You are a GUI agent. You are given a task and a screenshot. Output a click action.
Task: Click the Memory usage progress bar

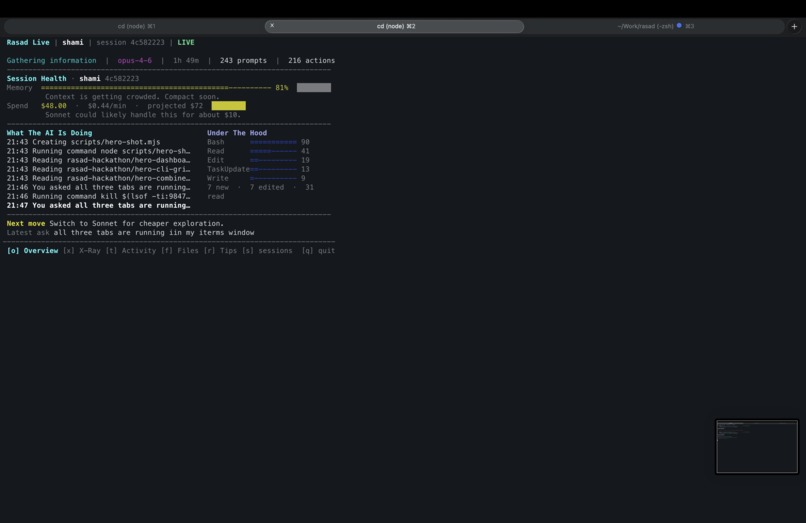point(156,88)
